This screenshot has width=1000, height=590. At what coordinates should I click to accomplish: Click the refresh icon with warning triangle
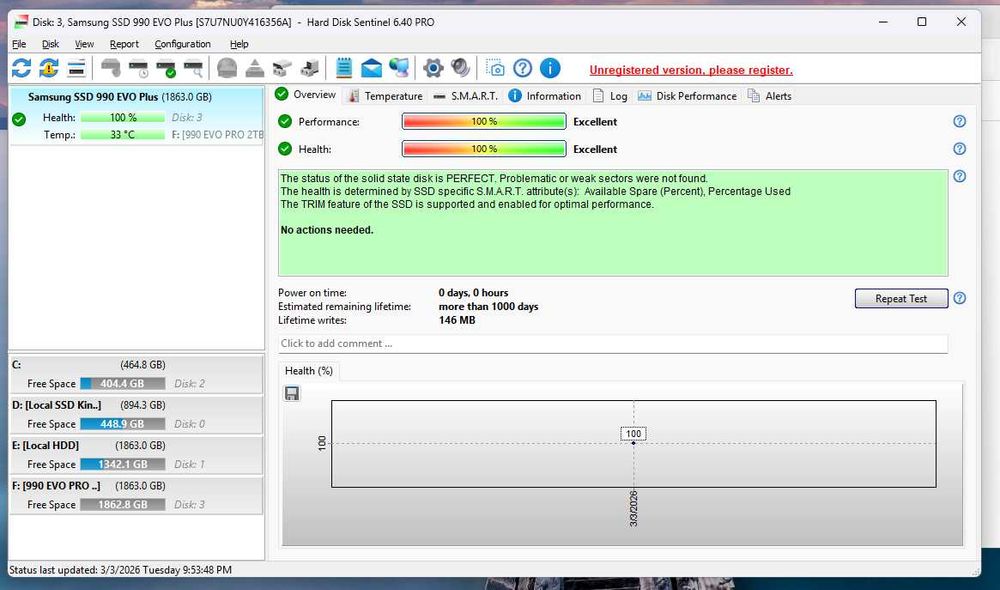coord(49,68)
